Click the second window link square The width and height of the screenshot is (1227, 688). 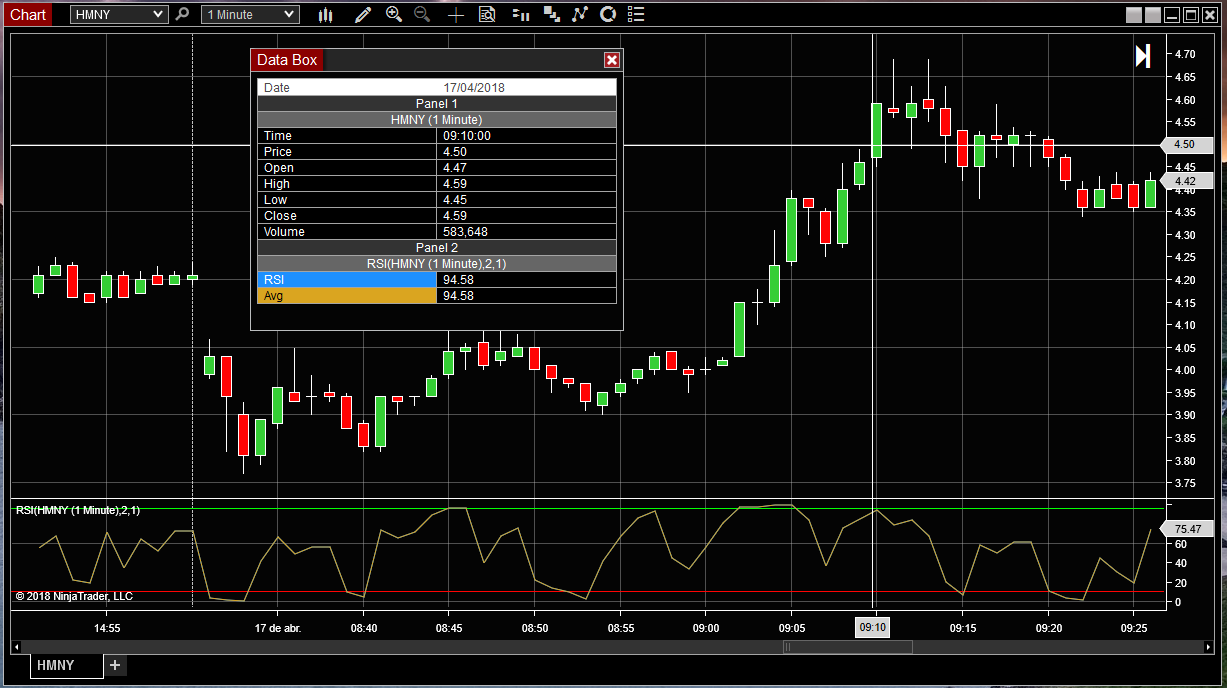coord(1153,15)
